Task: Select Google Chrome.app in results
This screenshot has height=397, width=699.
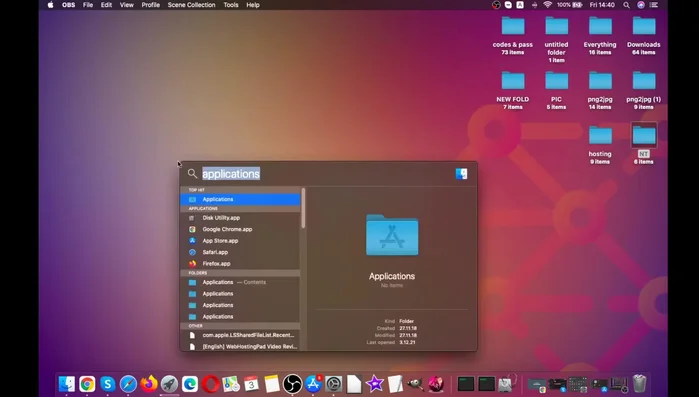Action: click(240, 229)
